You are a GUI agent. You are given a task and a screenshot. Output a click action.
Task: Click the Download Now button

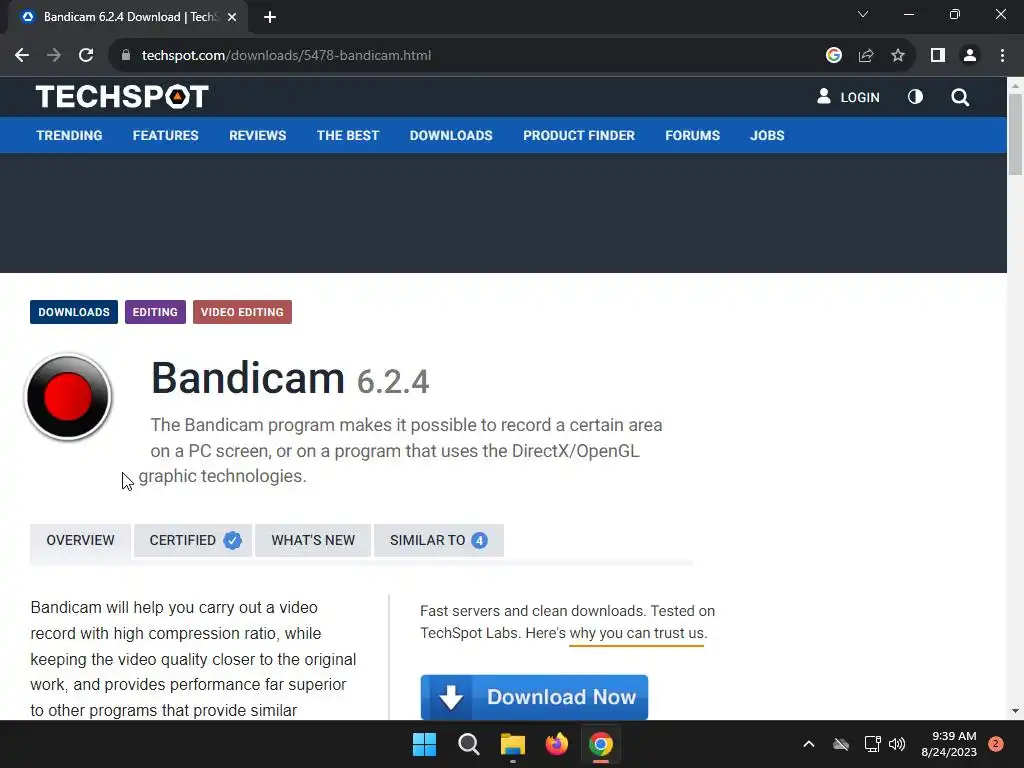point(534,697)
